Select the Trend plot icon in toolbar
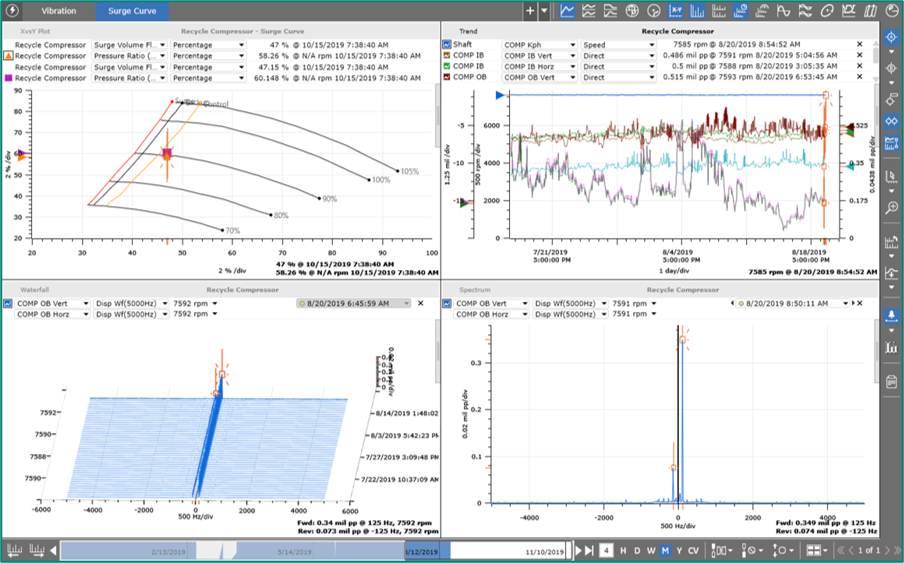Image resolution: width=904 pixels, height=563 pixels. pos(567,10)
